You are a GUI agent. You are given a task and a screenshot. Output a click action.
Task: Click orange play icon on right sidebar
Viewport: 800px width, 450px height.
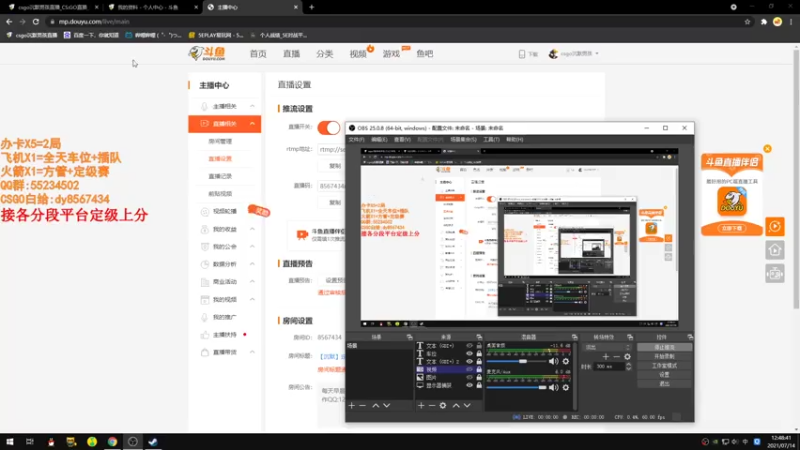pos(774,226)
